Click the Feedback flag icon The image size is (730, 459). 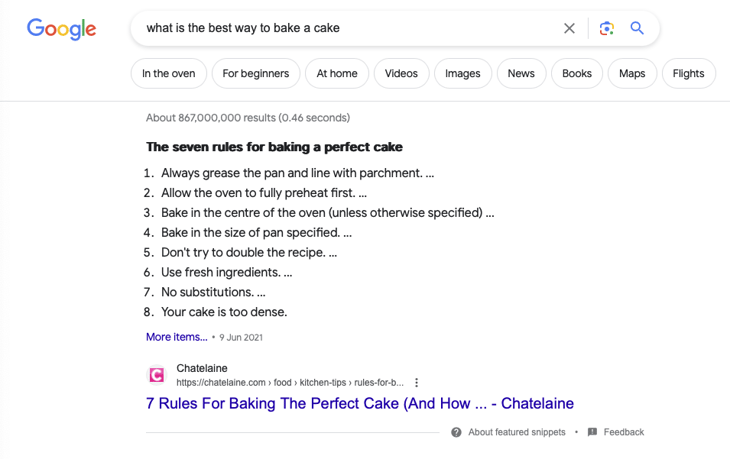point(592,432)
